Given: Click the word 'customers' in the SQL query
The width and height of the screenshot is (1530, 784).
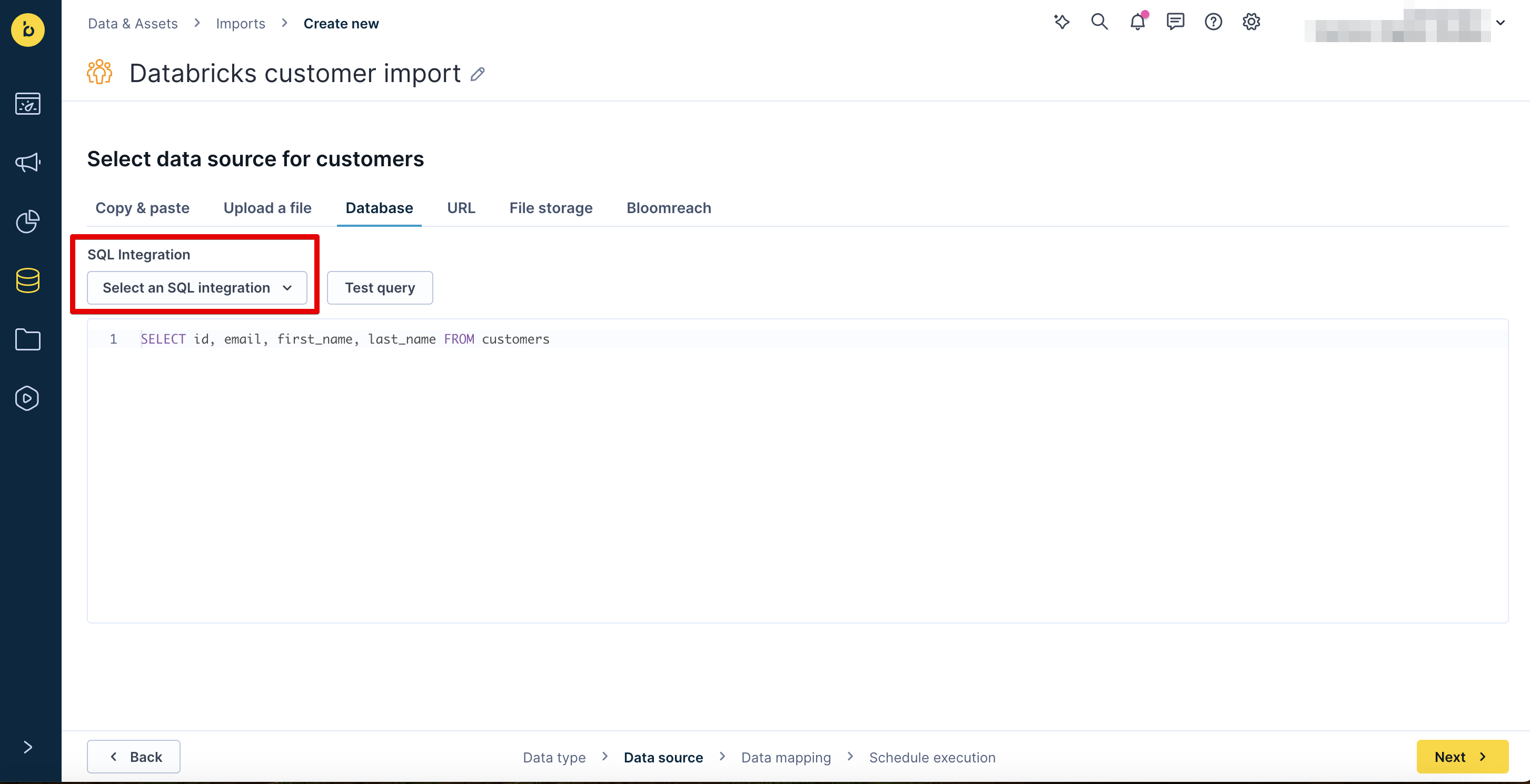Looking at the screenshot, I should click(515, 339).
